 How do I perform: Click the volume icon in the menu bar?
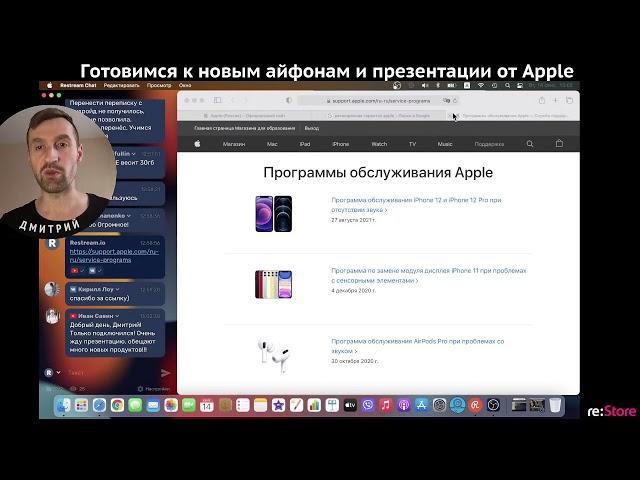(425, 85)
